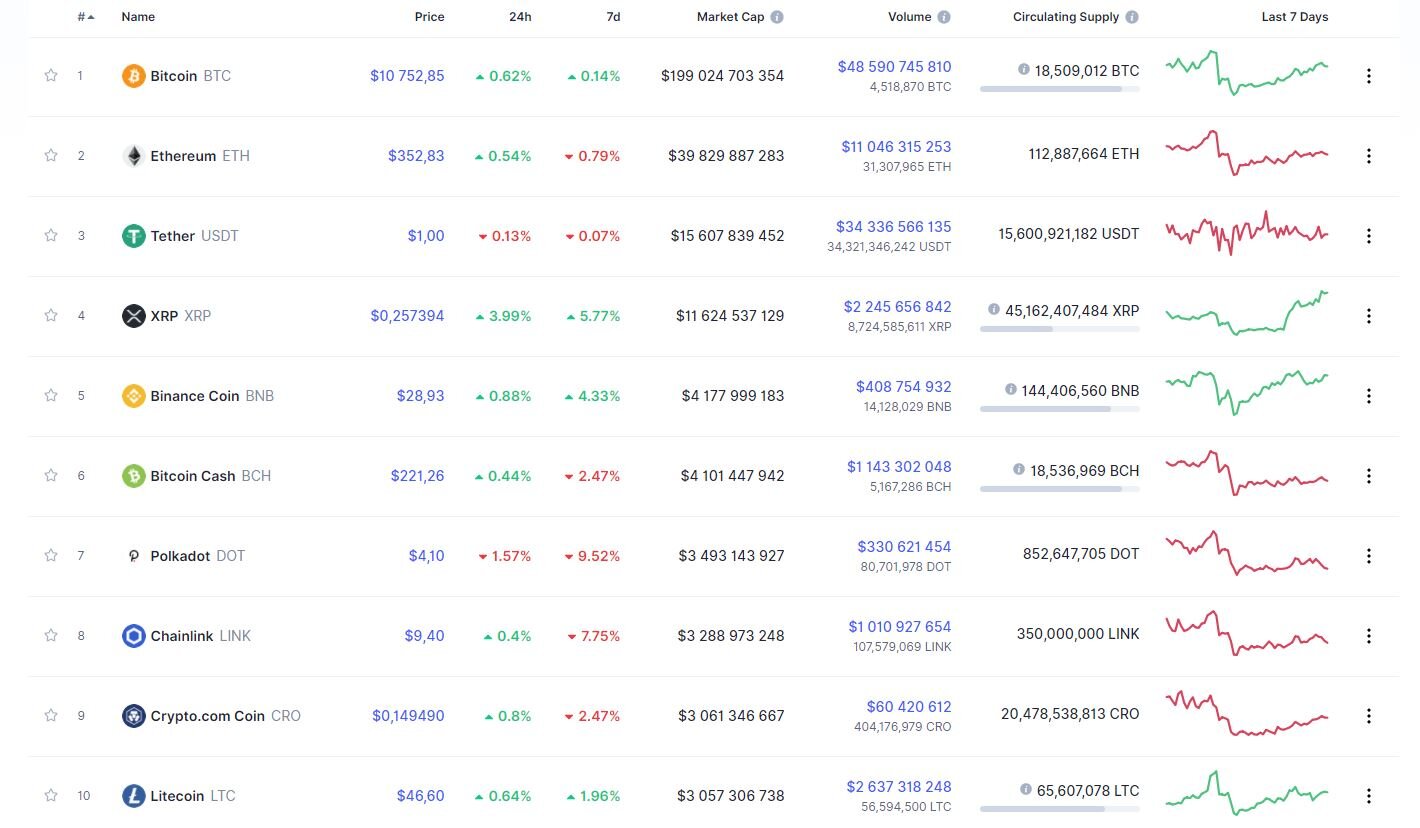Open Bitcoin volume link $48 590 745 810

coord(895,67)
